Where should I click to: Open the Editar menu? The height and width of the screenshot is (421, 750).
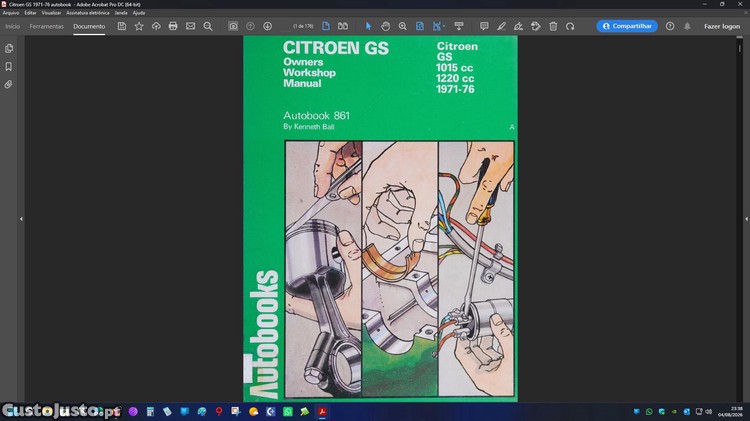(30, 13)
